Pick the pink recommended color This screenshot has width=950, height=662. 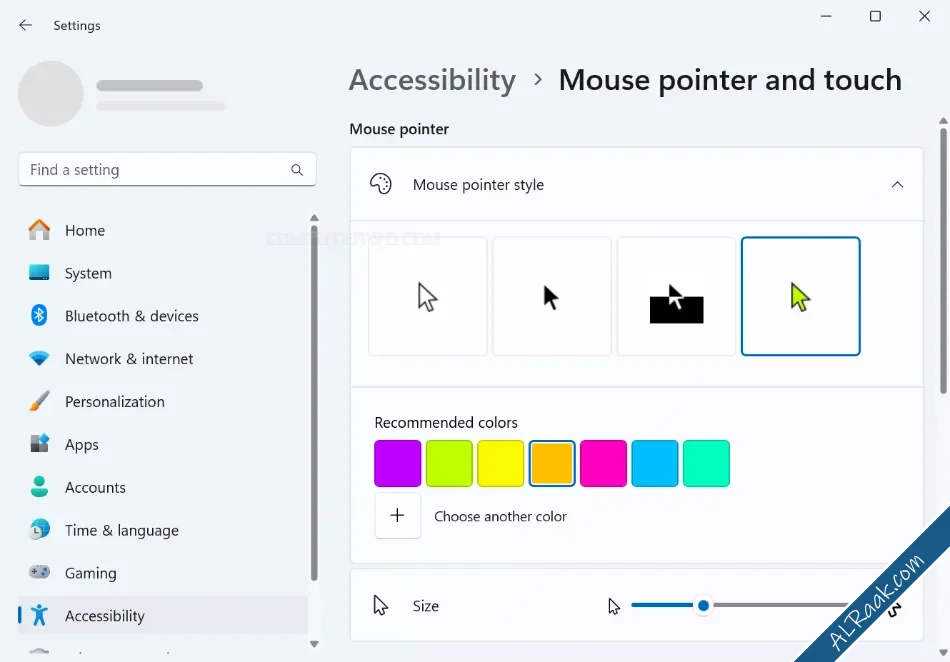coord(603,463)
